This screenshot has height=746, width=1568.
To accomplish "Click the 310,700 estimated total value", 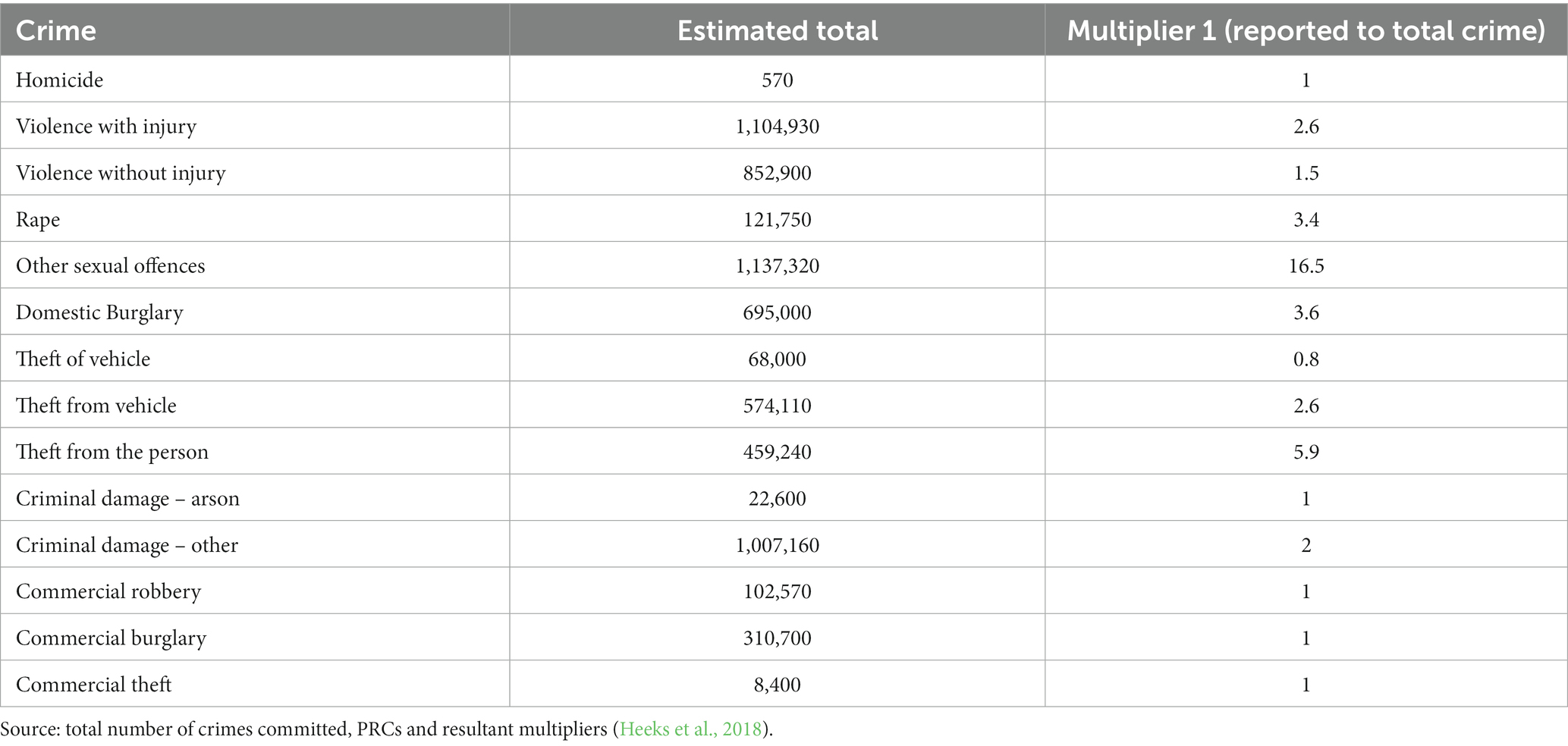I will tap(778, 638).
